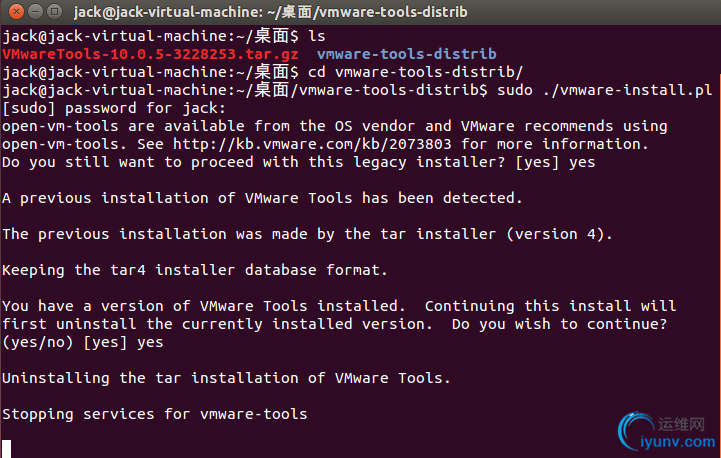Click 'Keeping the tar4 installer database' line

pyautogui.click(x=195, y=270)
